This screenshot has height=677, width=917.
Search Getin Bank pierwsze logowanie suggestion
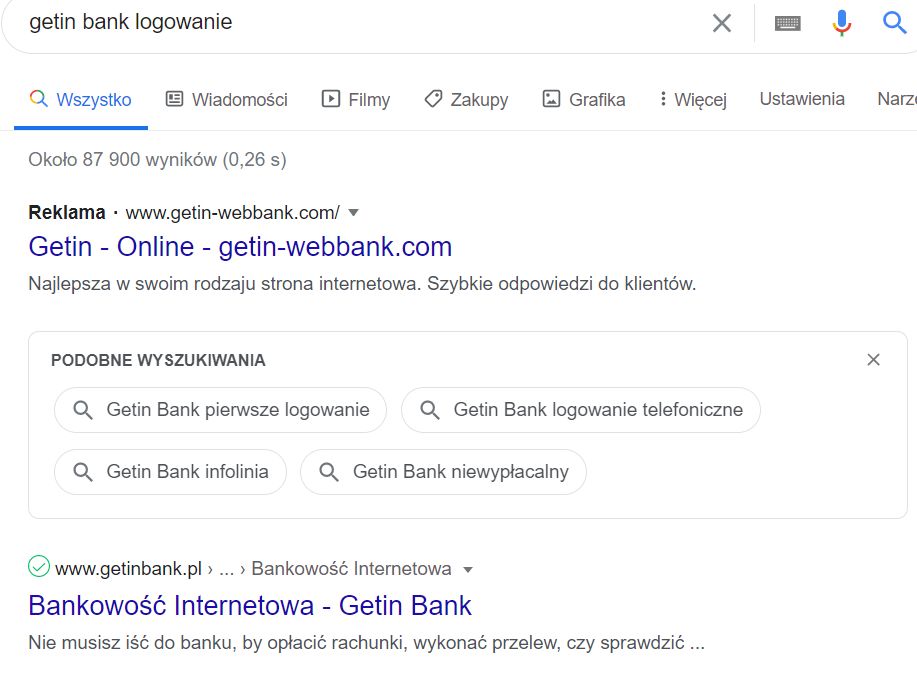220,410
